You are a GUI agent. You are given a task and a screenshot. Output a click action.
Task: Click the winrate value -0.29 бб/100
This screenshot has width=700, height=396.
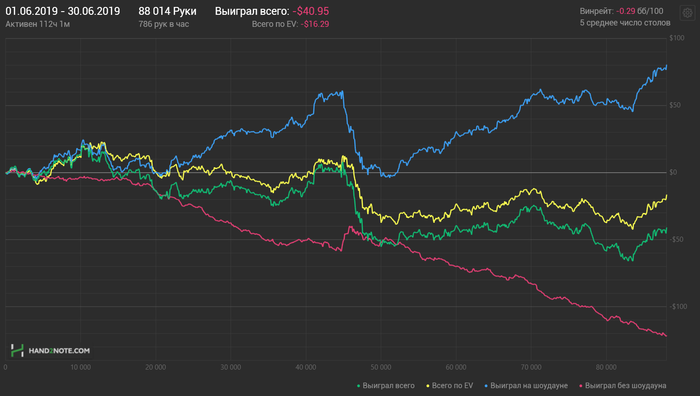[639, 11]
